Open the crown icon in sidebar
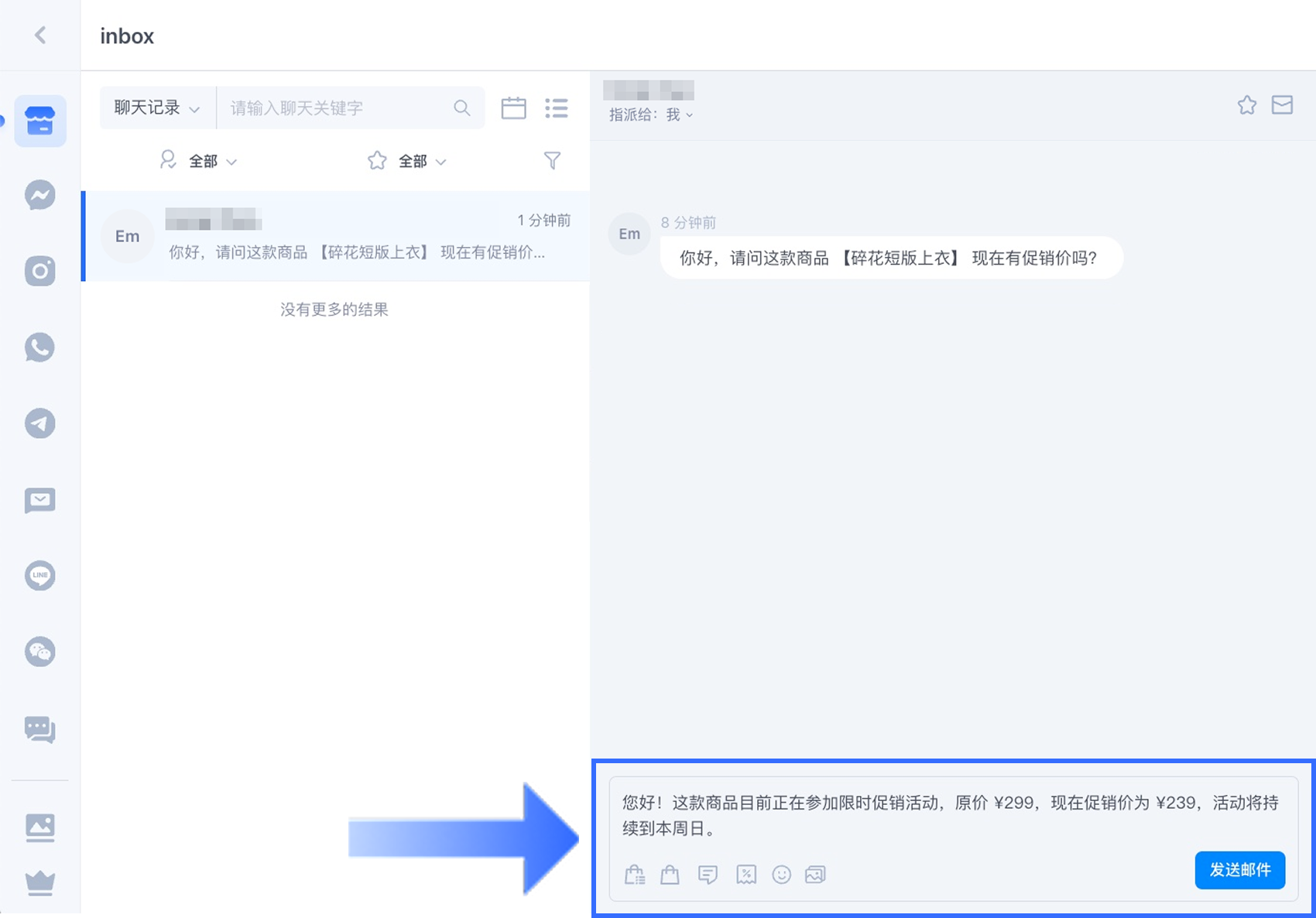Screen dimensions: 1316x918 click(x=40, y=882)
